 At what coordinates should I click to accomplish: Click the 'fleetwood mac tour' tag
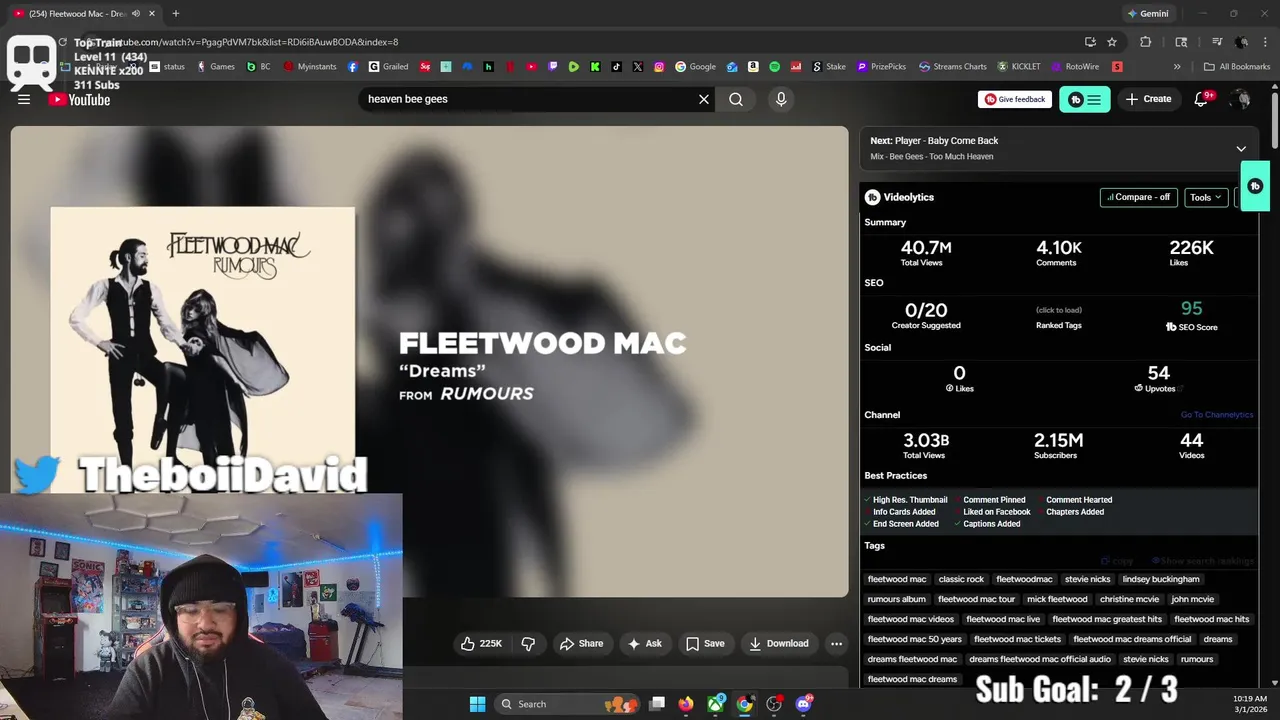(x=976, y=599)
